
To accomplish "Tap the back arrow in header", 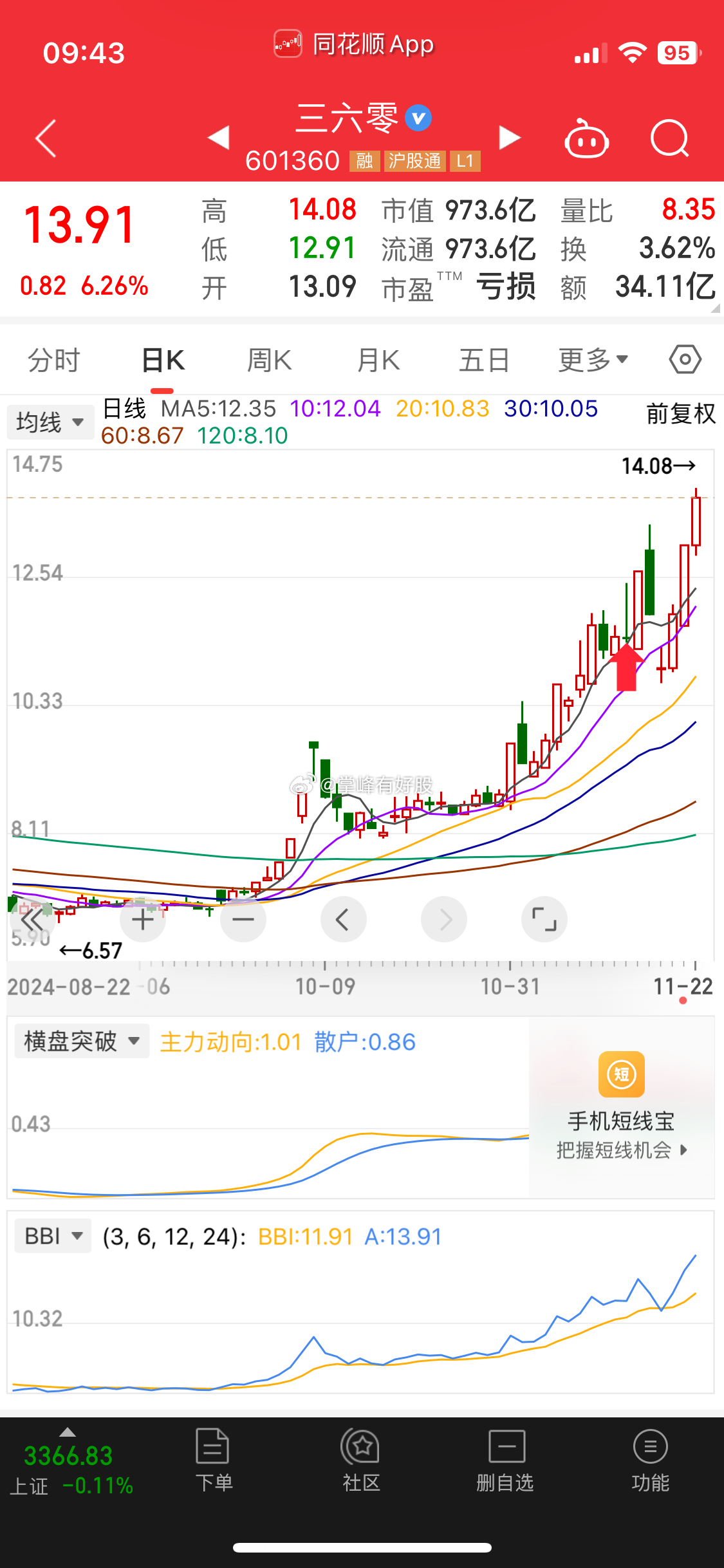I will pos(46,138).
